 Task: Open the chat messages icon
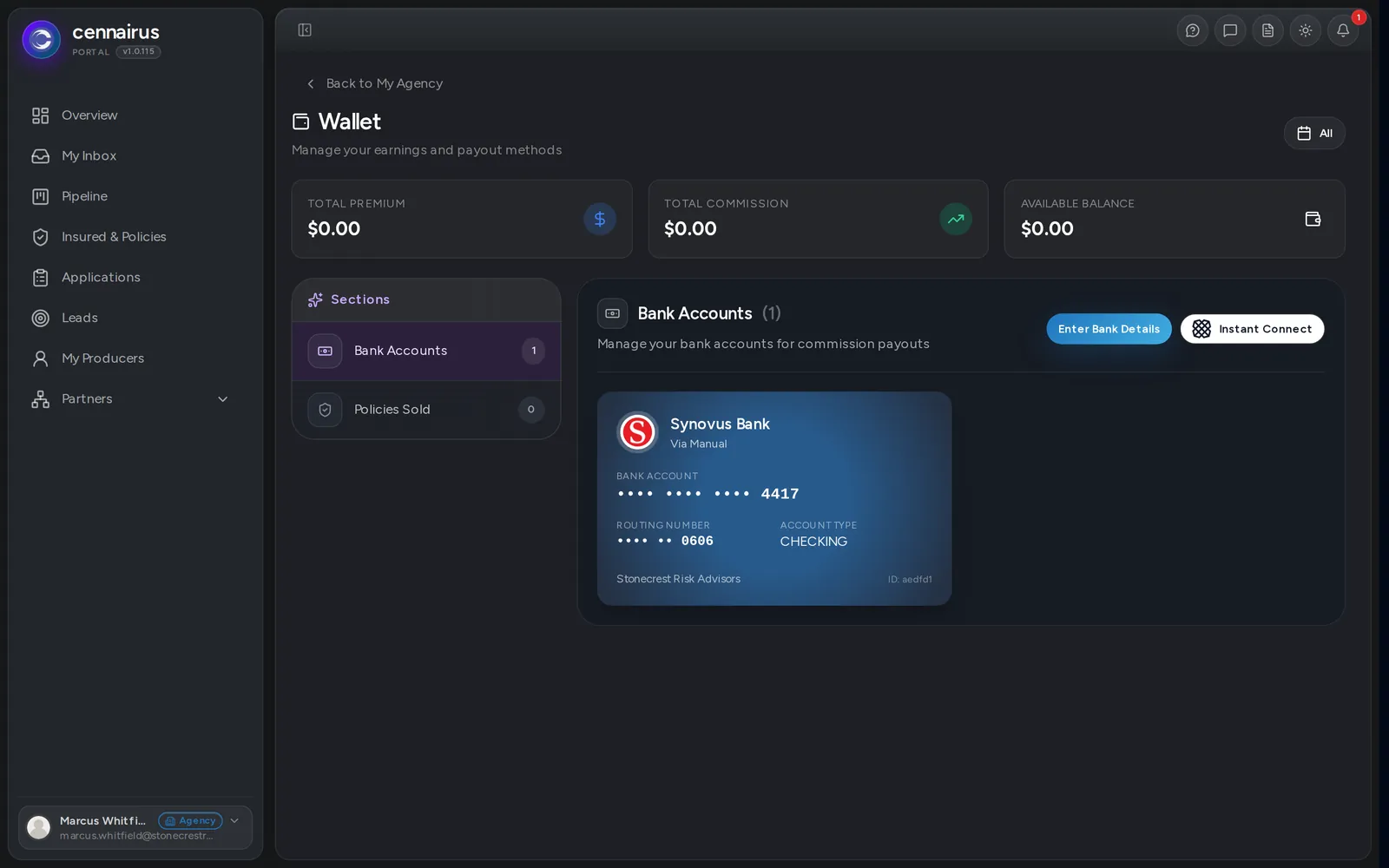[1230, 30]
